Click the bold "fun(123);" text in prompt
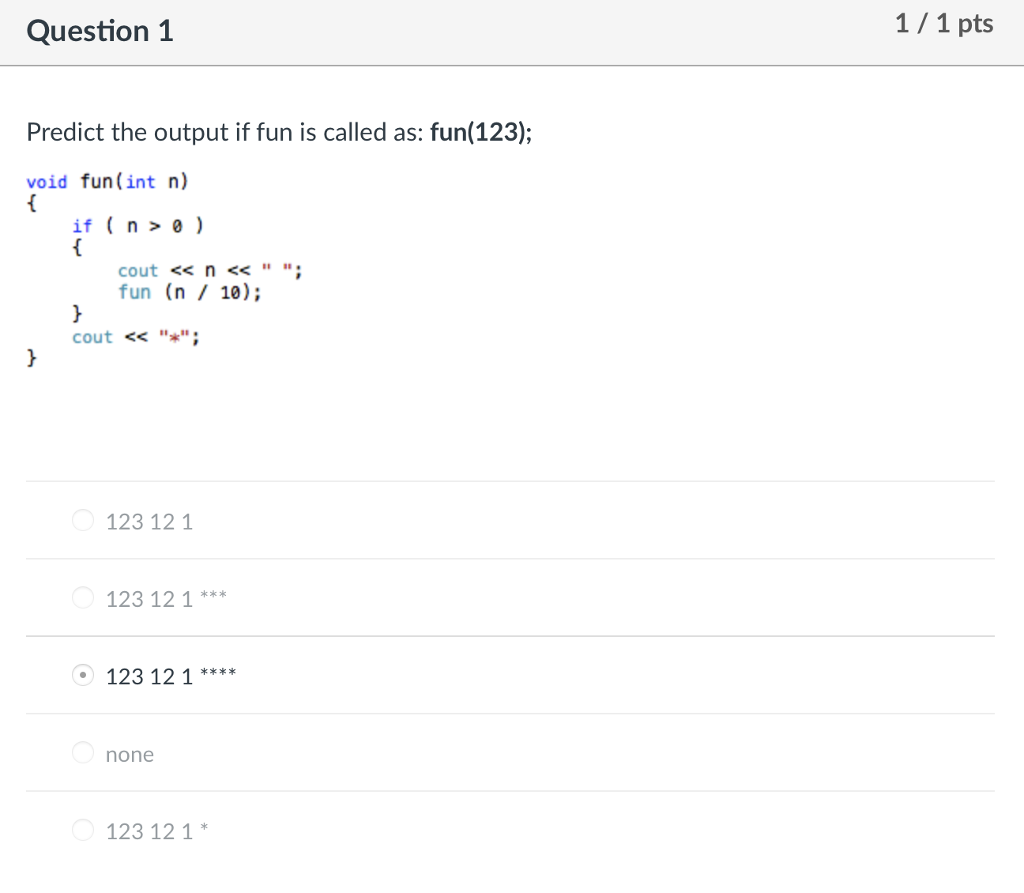The height and width of the screenshot is (893, 1024). pyautogui.click(x=480, y=132)
